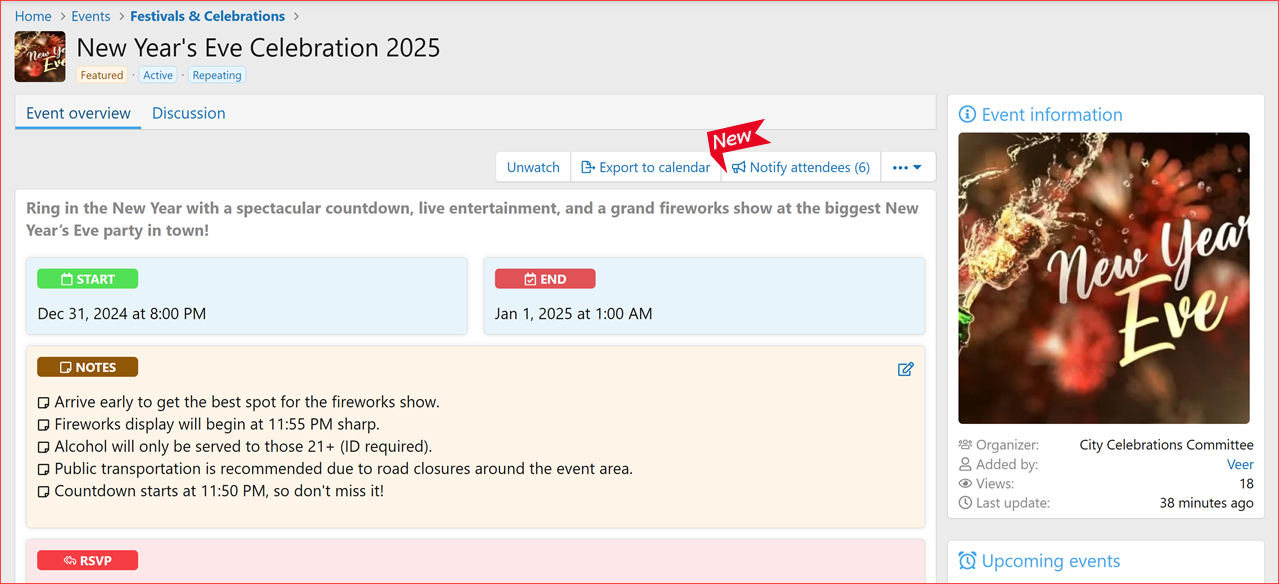Notify attendees (6) button
The width and height of the screenshot is (1279, 584).
point(801,167)
